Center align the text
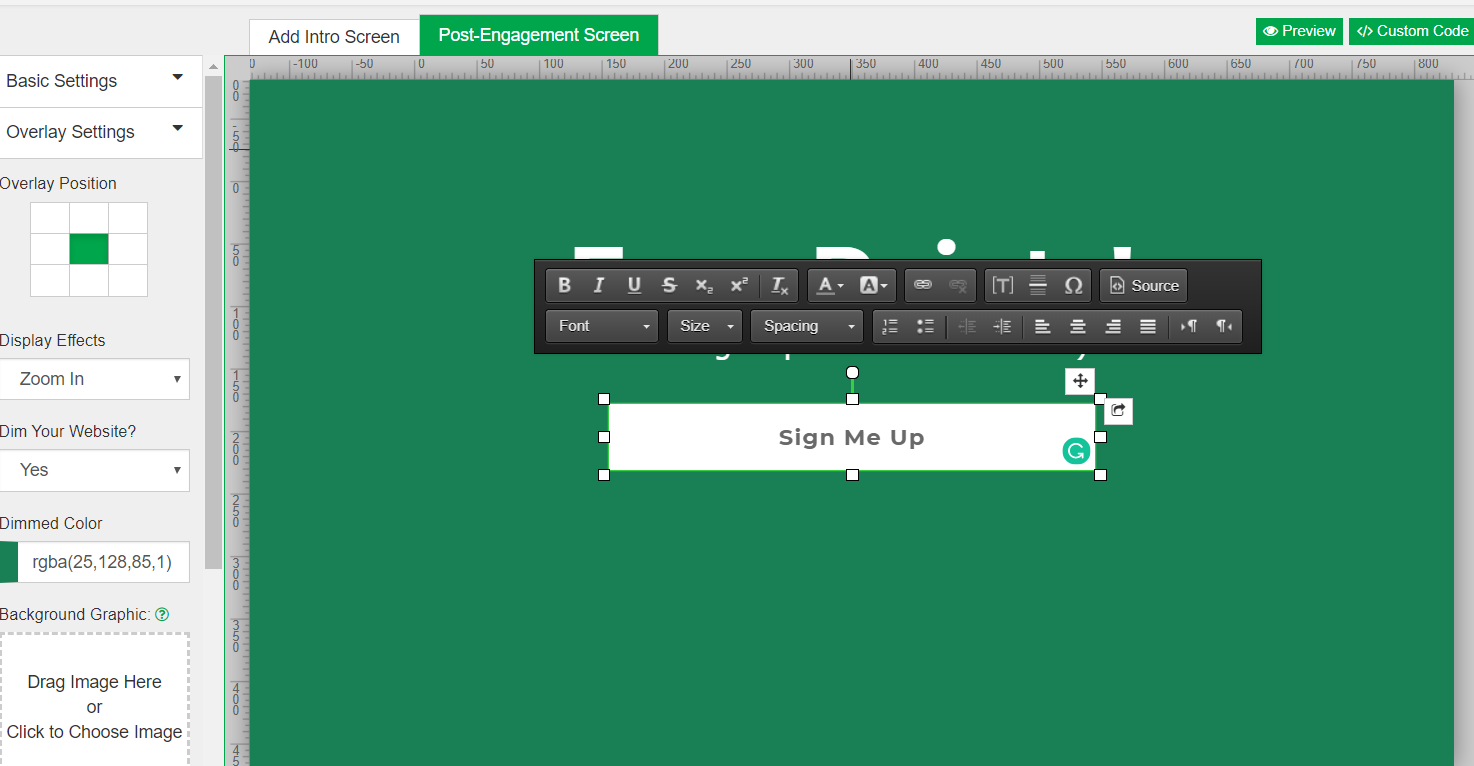Viewport: 1474px width, 766px height. click(1078, 326)
